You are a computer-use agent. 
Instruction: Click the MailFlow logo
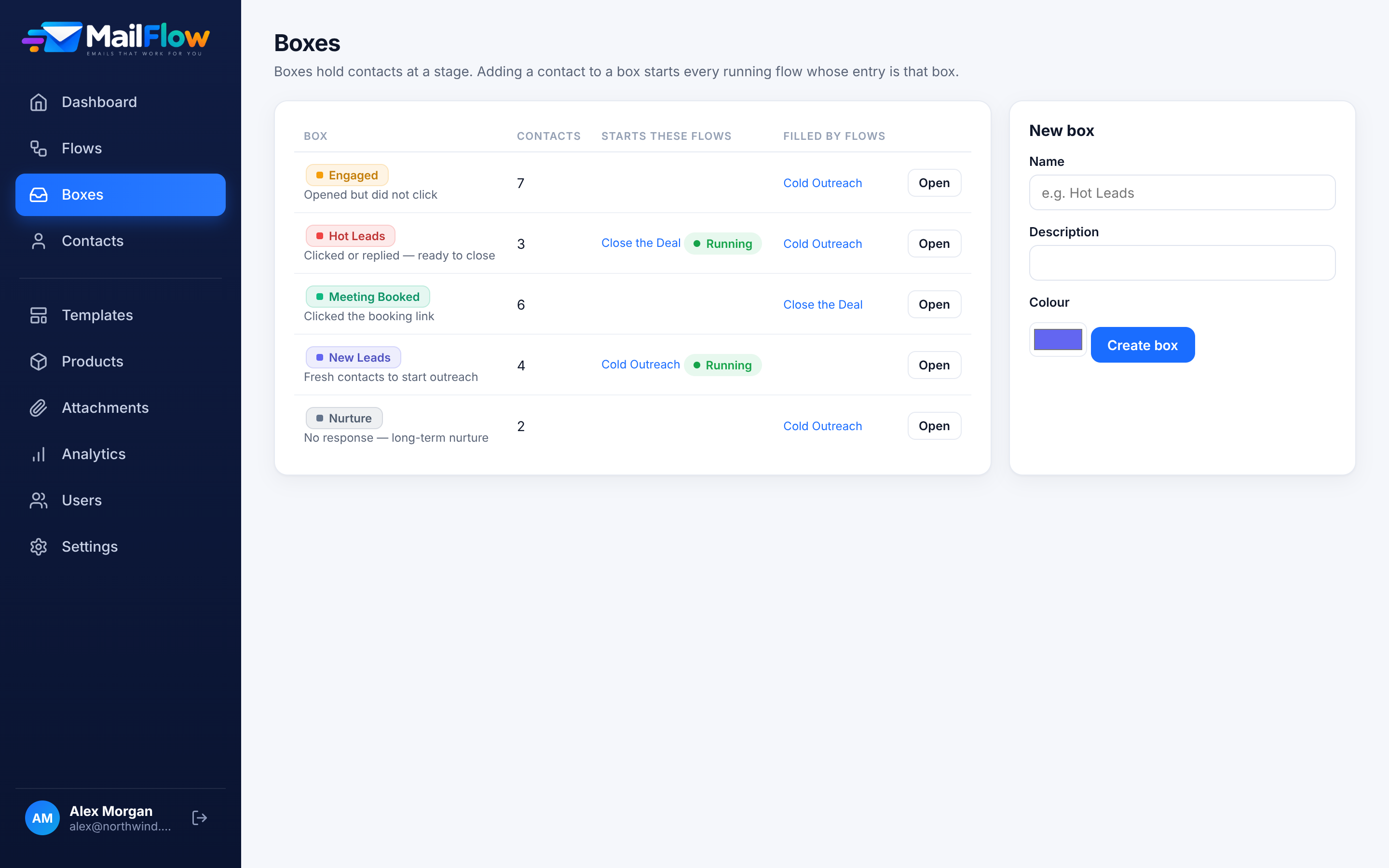pyautogui.click(x=115, y=39)
